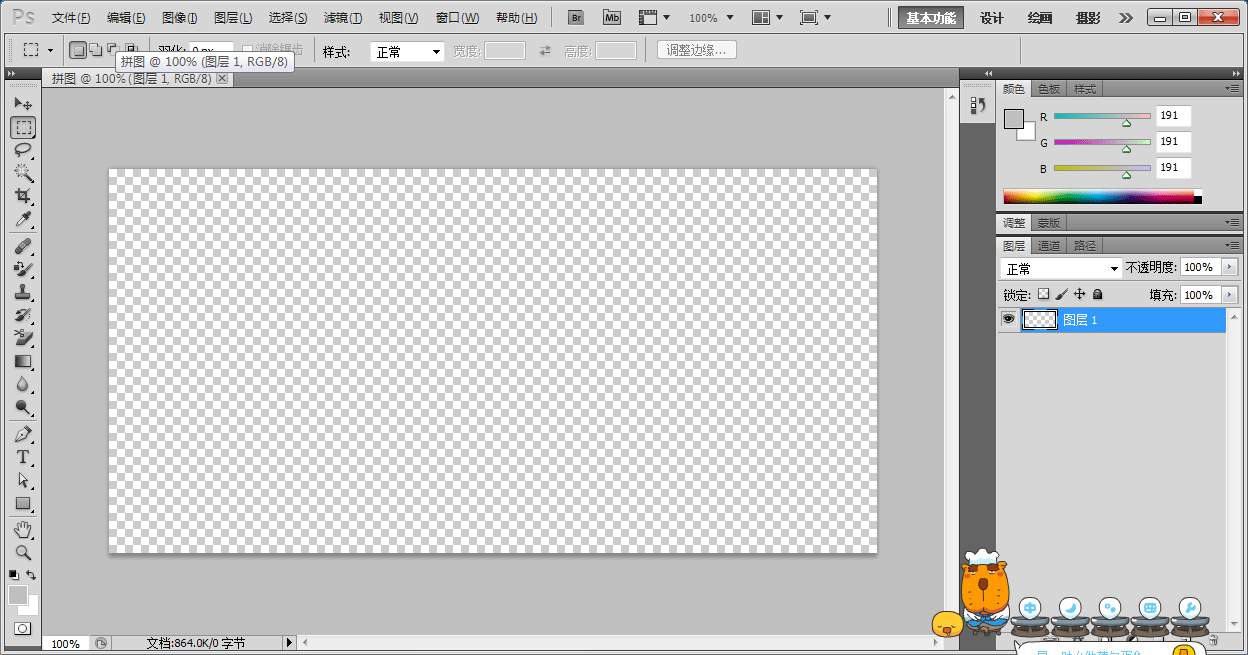Click the 设计 workspace button
Screen dimensions: 1248x655
pos(991,18)
